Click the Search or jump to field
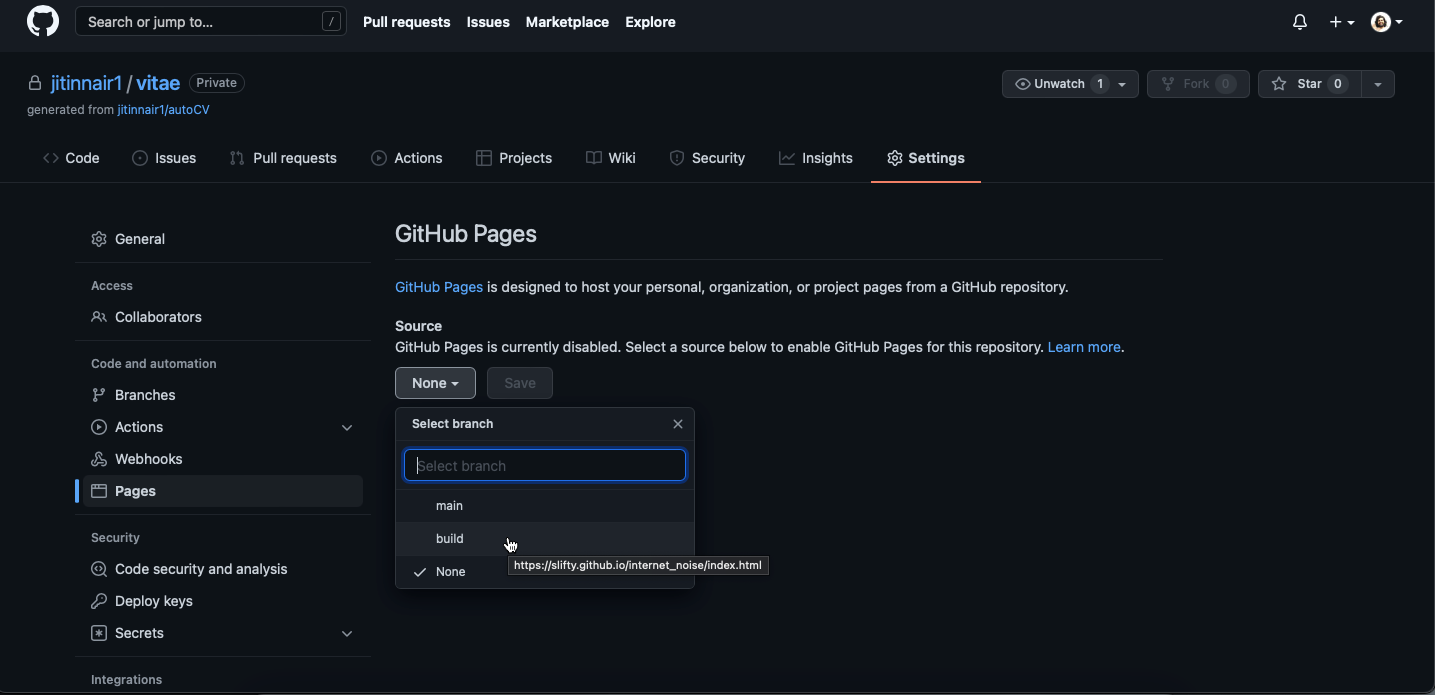 coord(211,22)
